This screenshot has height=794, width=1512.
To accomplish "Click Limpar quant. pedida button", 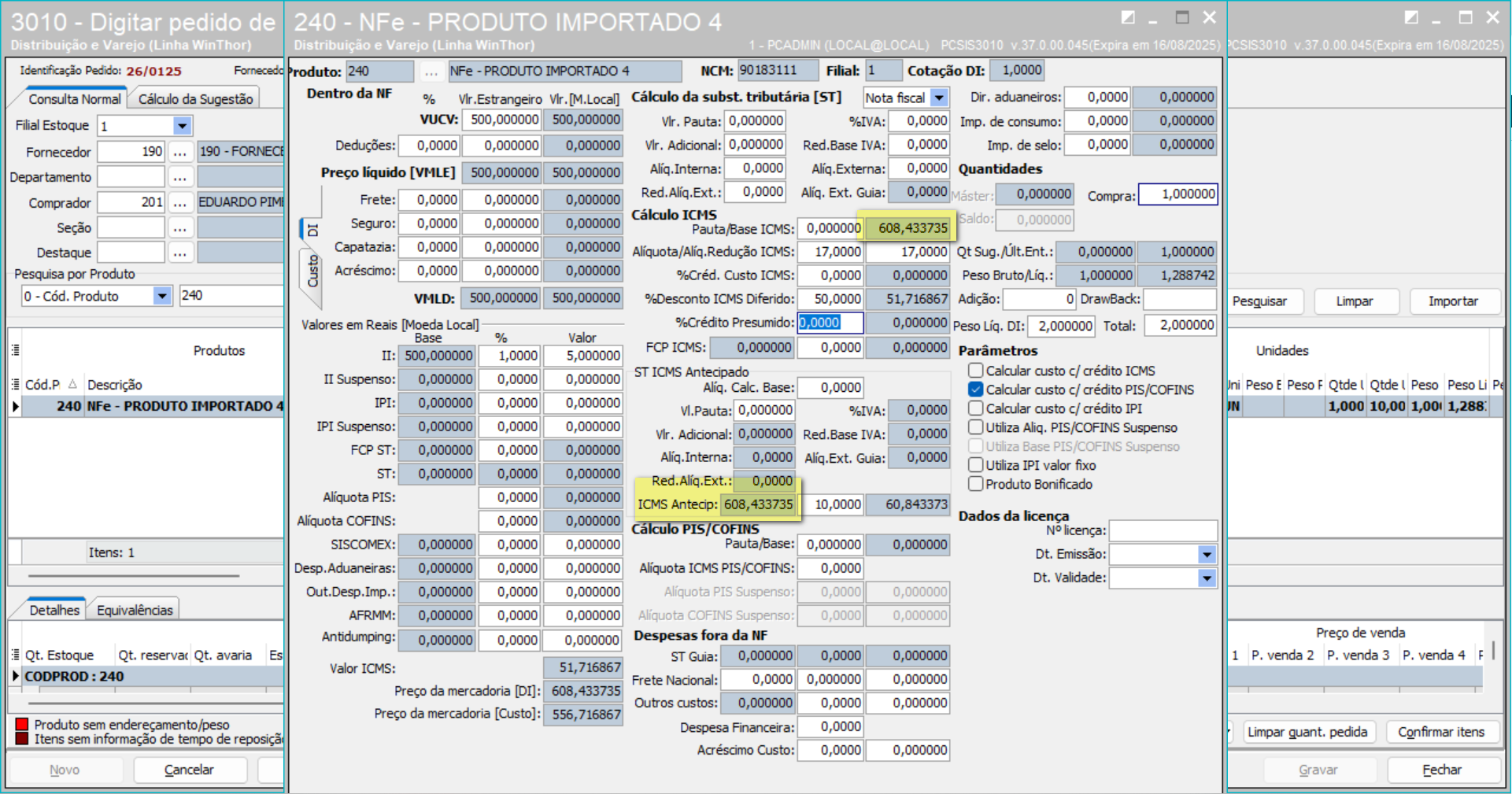I will 1307,733.
